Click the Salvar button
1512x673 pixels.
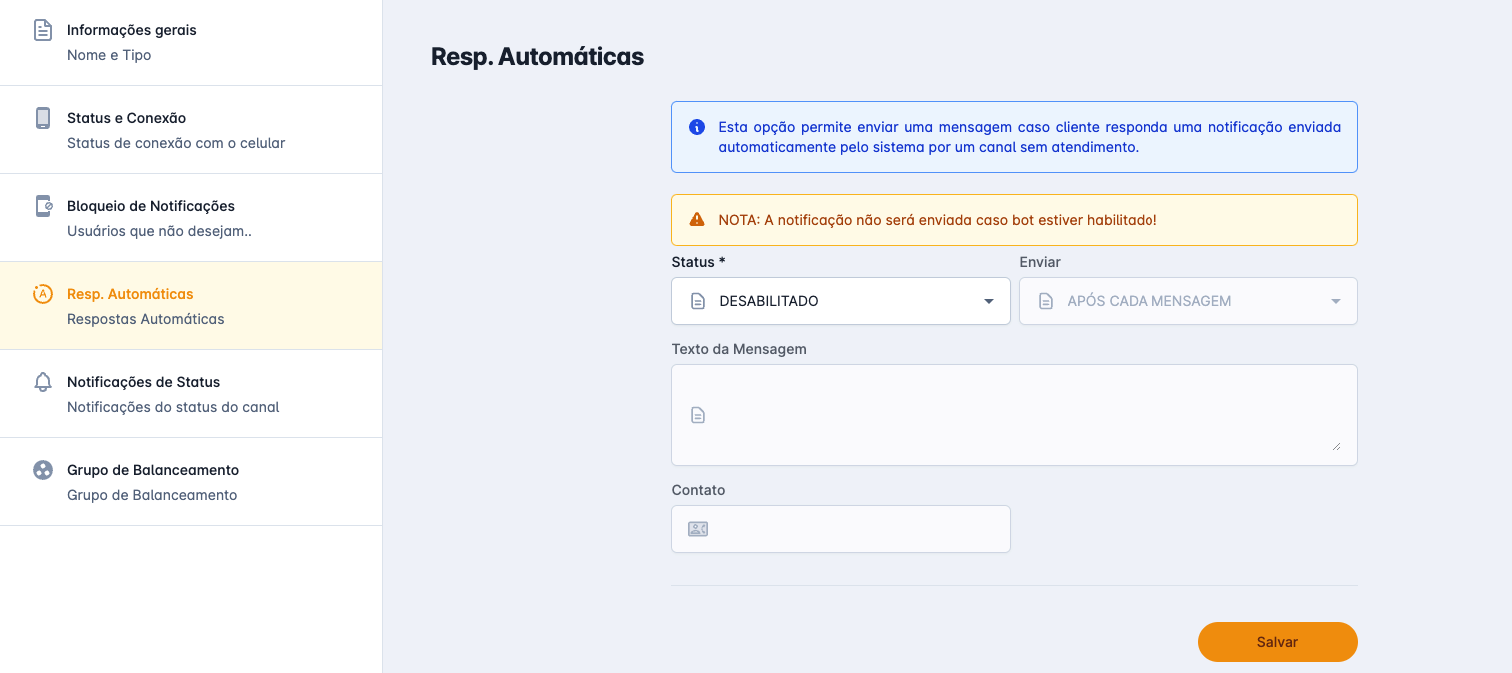click(x=1277, y=641)
